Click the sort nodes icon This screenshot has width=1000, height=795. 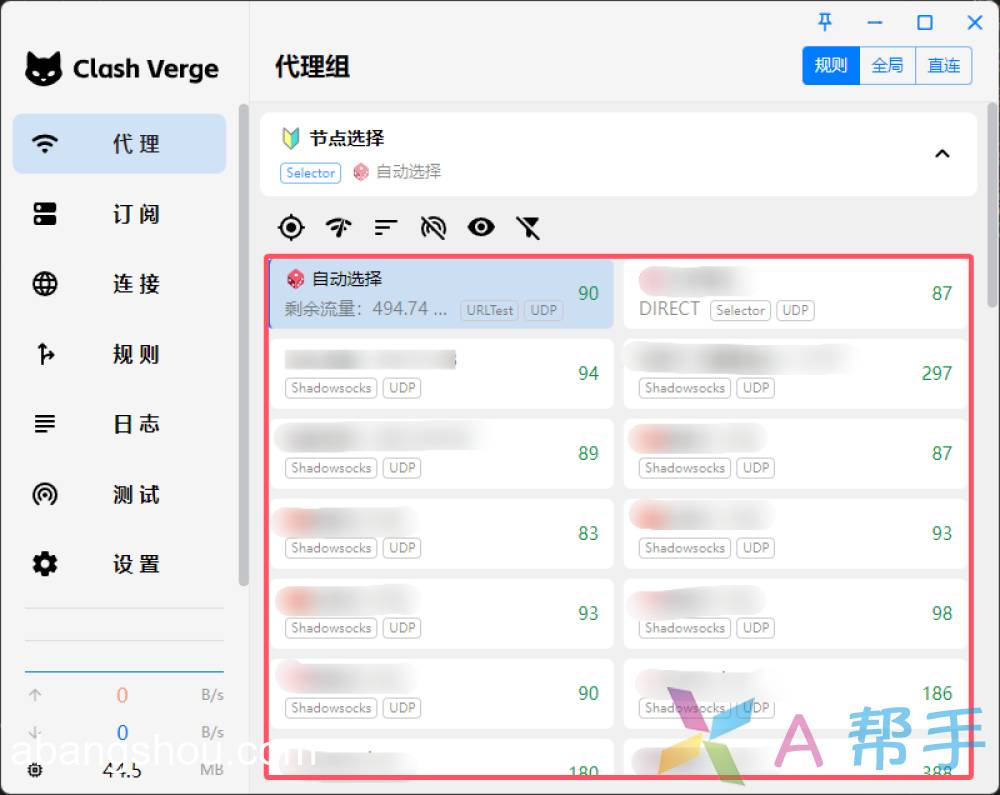[386, 228]
